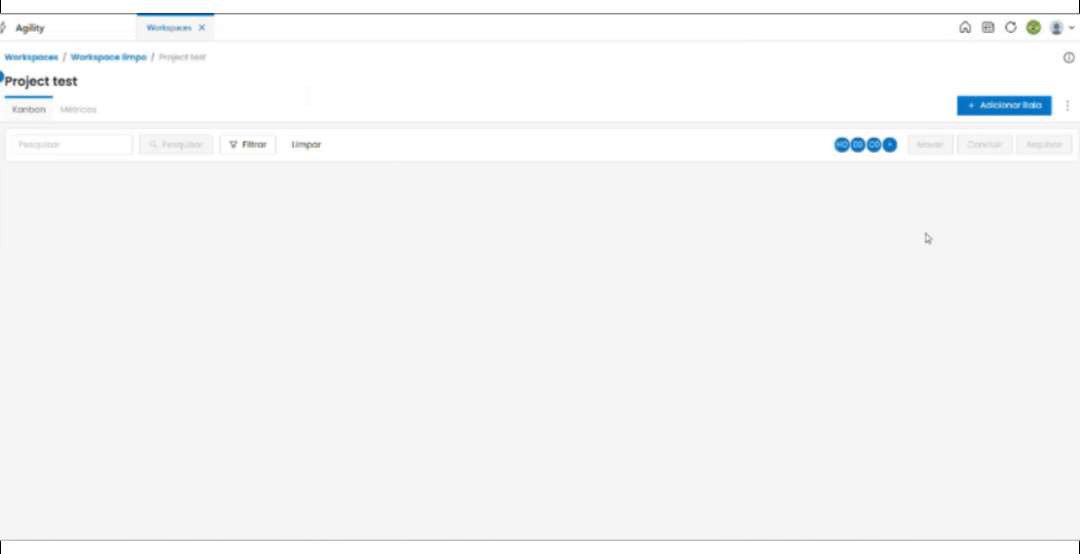
Task: Open the Workspace limpo breadcrumb link
Action: pyautogui.click(x=109, y=57)
